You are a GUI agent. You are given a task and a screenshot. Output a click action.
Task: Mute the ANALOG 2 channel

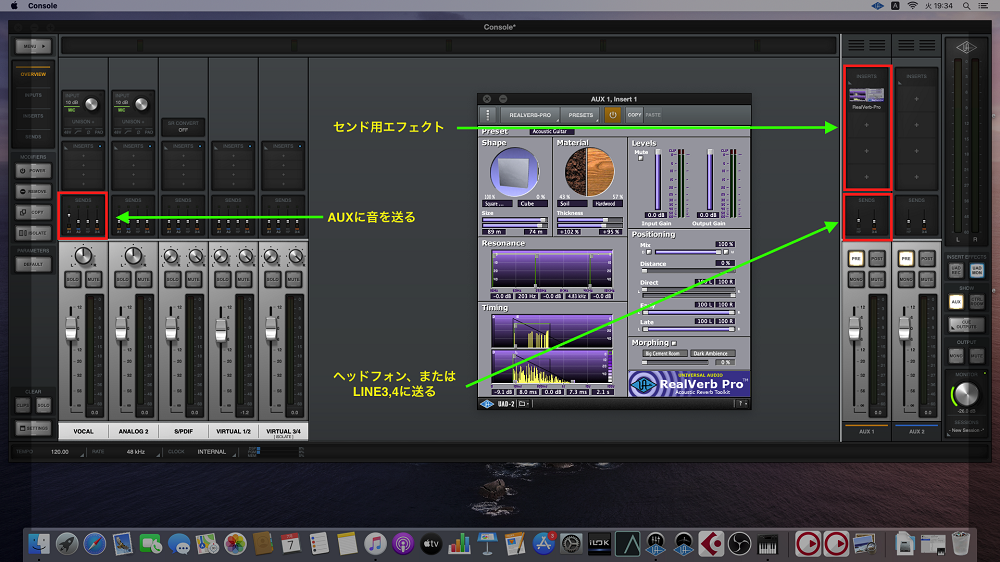pos(143,279)
